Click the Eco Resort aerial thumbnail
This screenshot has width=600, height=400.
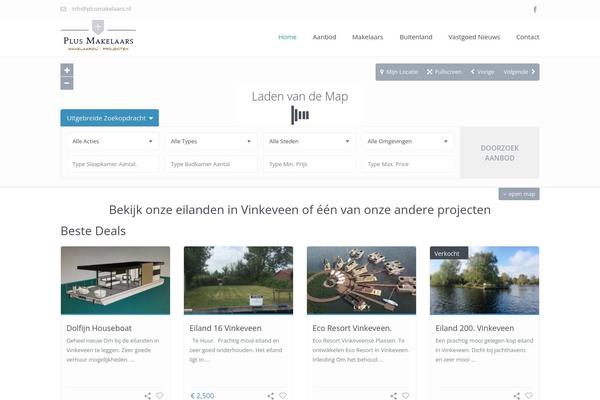point(361,281)
